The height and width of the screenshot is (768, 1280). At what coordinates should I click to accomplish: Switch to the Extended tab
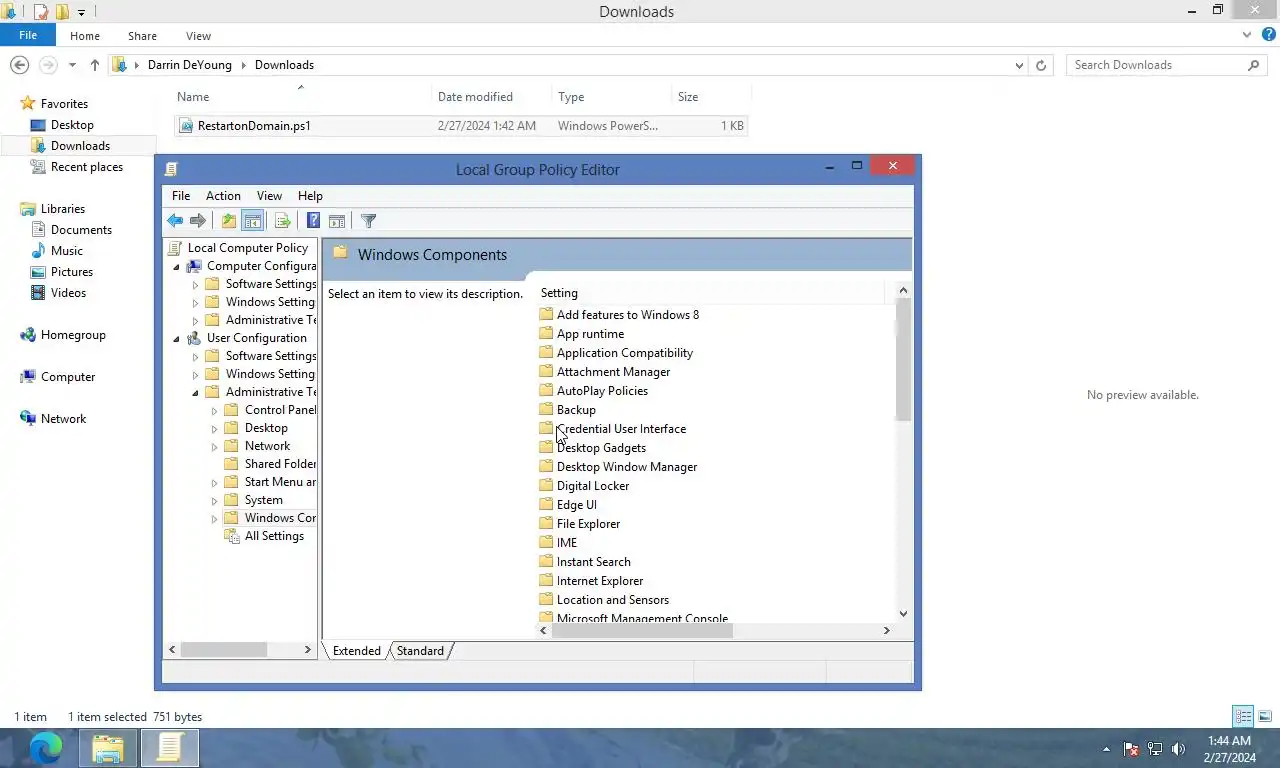(356, 651)
